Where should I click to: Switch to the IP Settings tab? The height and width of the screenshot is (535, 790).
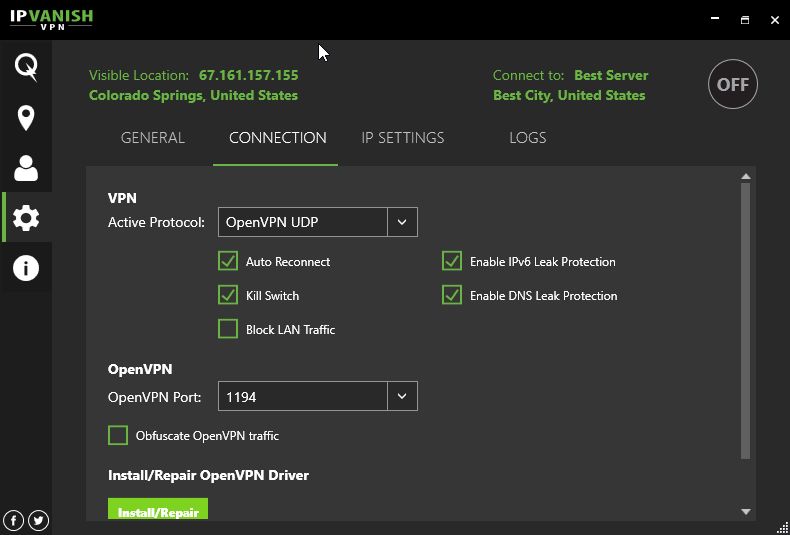(403, 138)
